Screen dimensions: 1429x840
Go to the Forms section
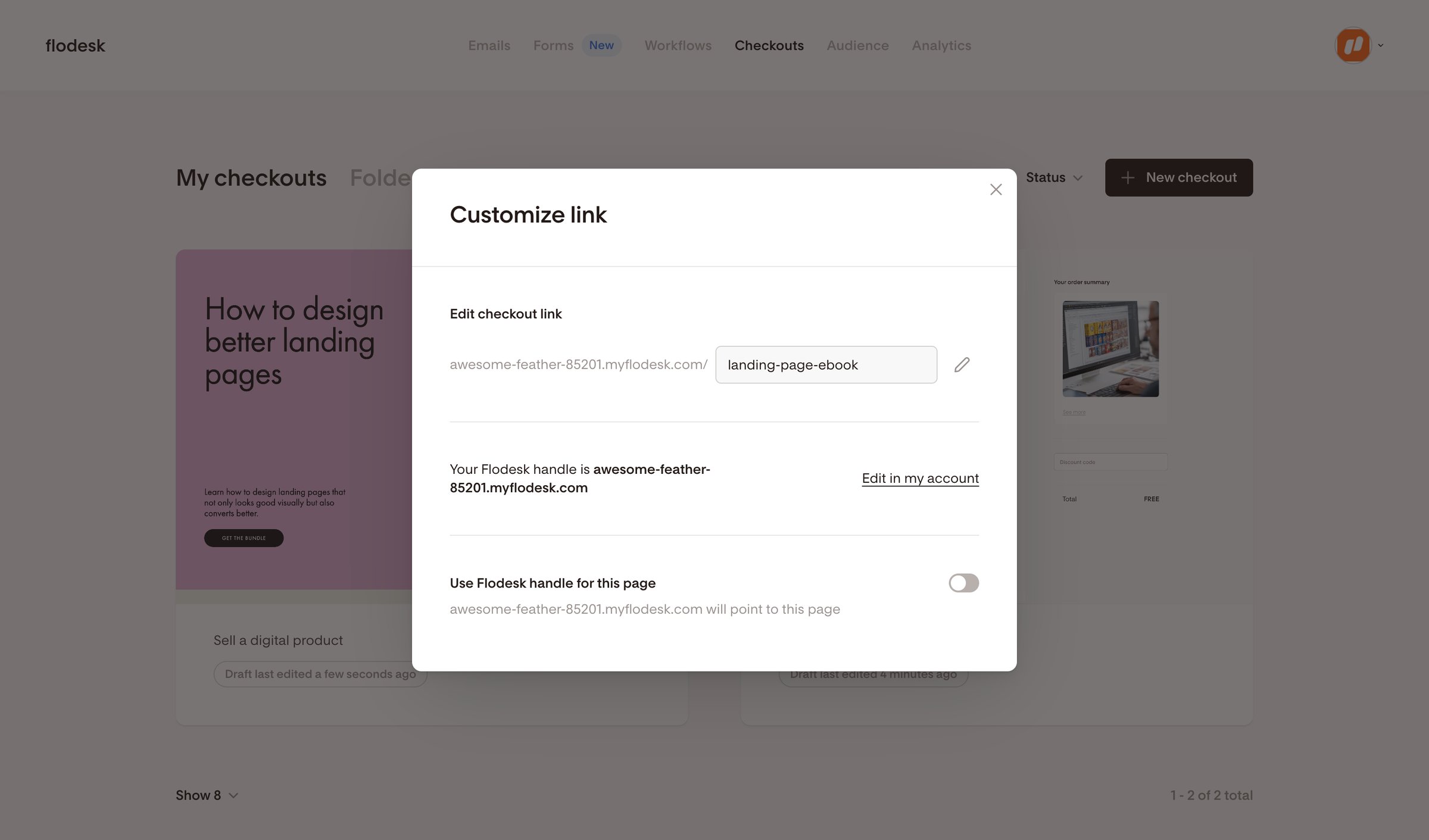point(553,45)
